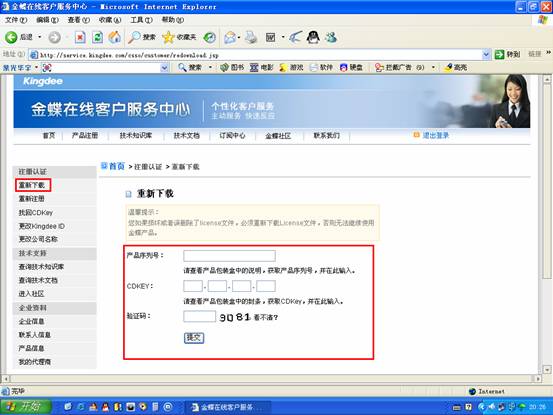Image resolution: width=553 pixels, height=415 pixels.
Task: Click the Refresh page icon
Action: [98, 37]
